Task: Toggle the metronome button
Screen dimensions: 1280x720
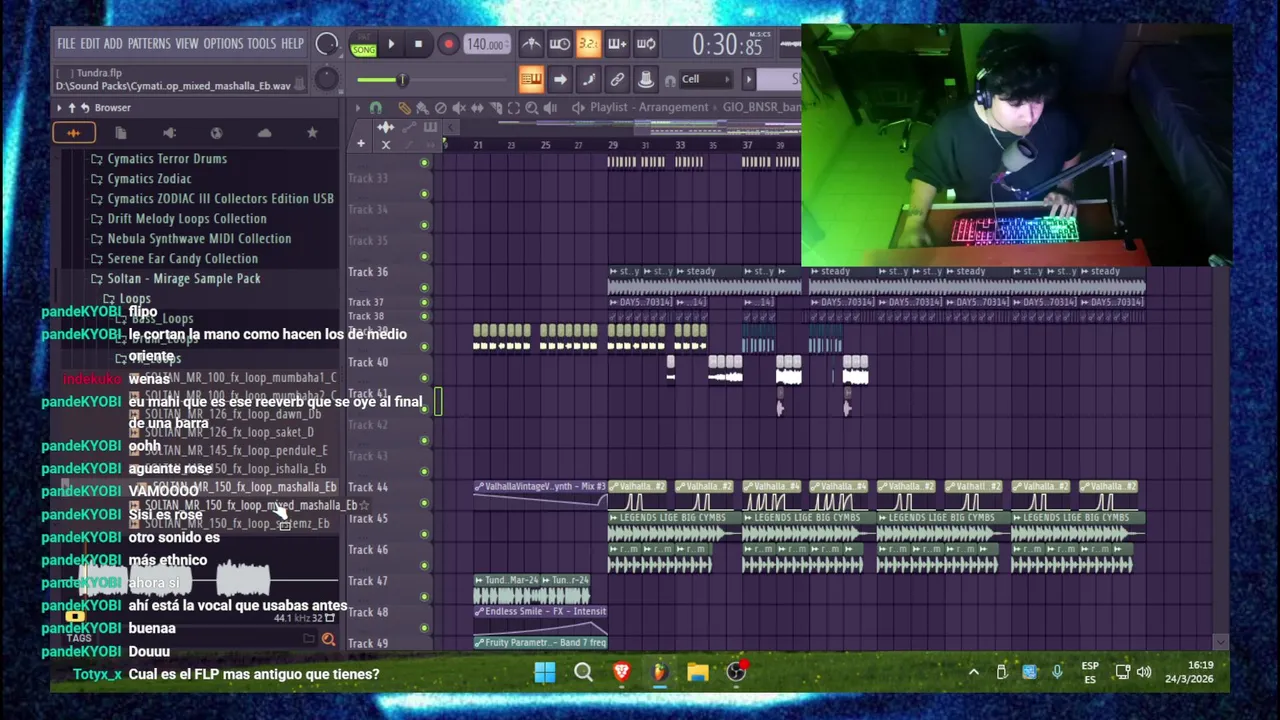Action: coord(531,44)
